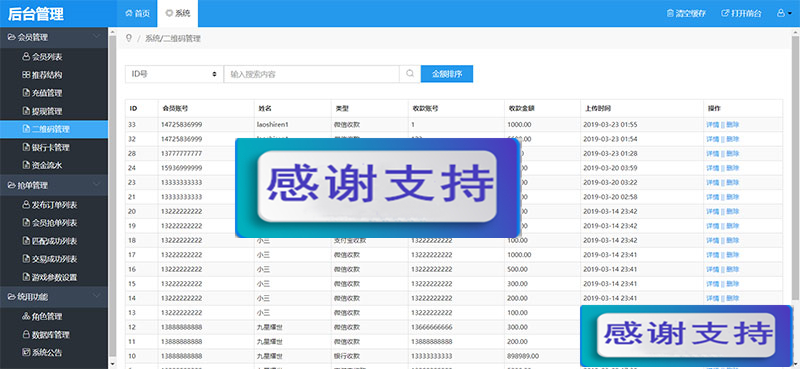
Task: Collapse the 抢单管理 sidebar group
Action: coord(54,185)
